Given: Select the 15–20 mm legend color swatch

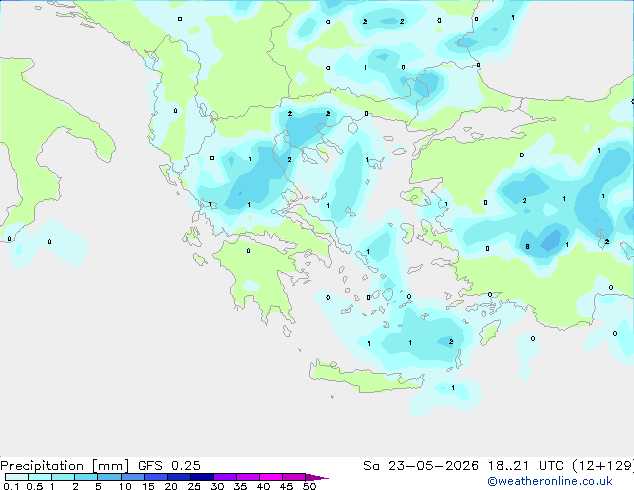Looking at the screenshot, I should coord(155,477).
